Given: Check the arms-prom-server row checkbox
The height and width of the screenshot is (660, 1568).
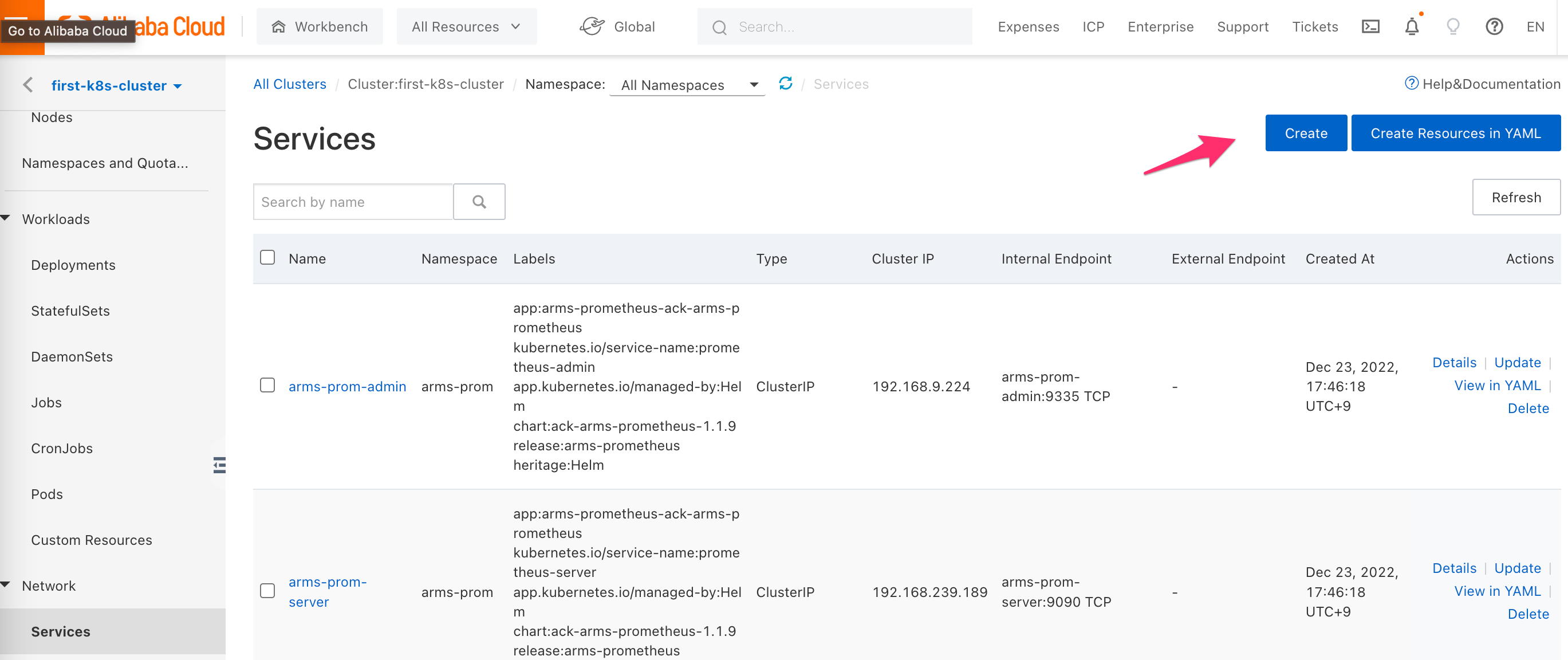Looking at the screenshot, I should tap(267, 591).
